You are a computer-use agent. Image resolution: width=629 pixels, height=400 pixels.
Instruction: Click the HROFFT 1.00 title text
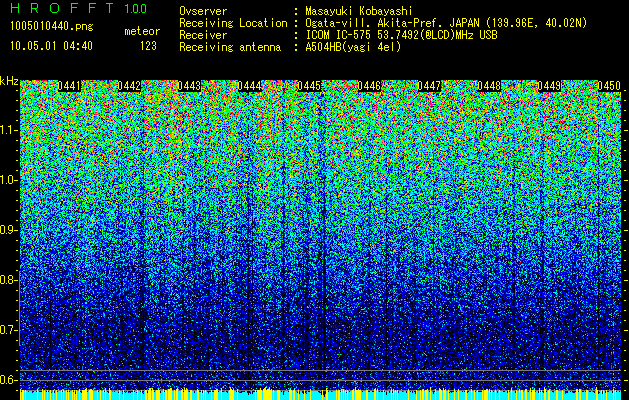[x=78, y=8]
